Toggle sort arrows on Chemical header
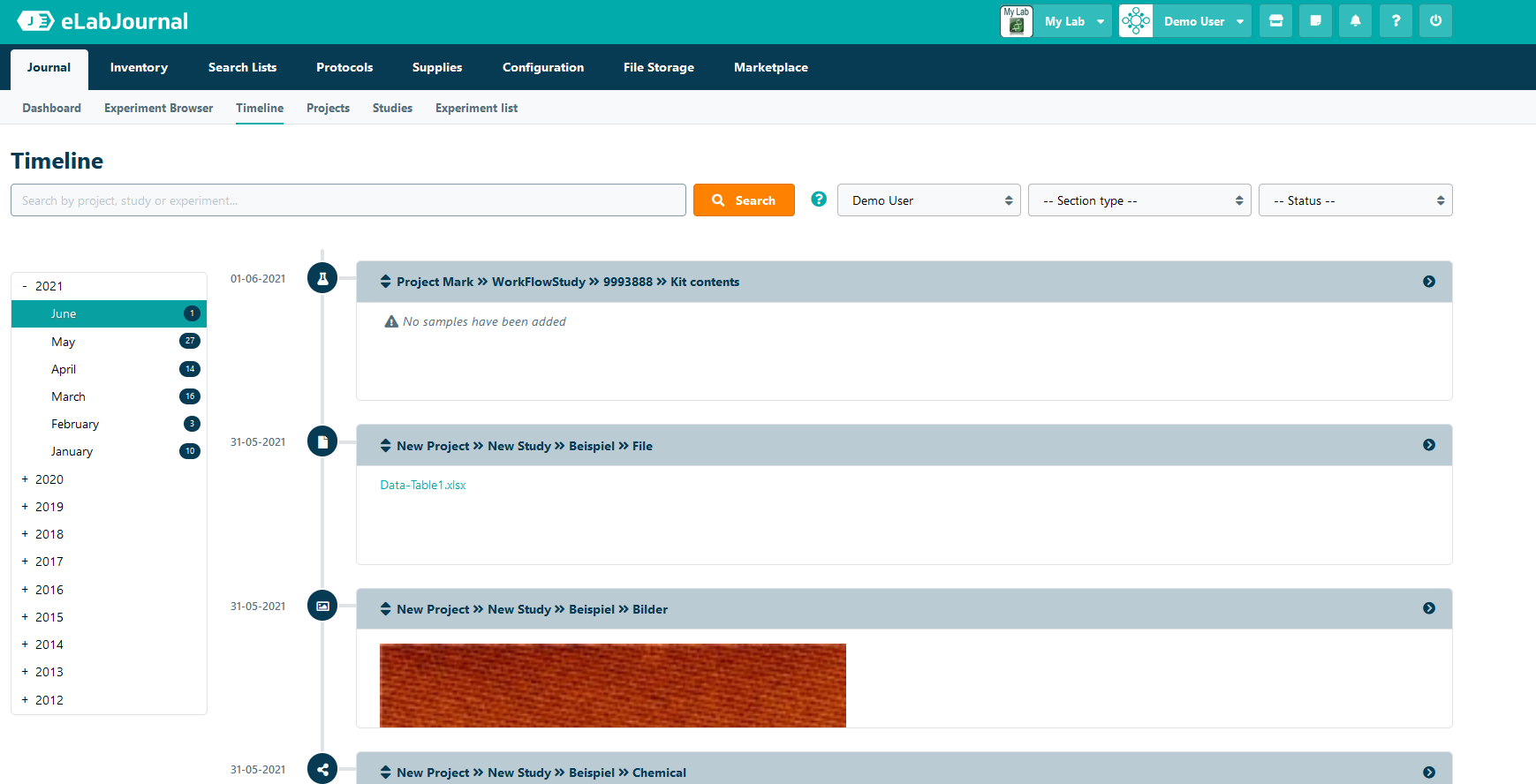This screenshot has width=1536, height=784. click(385, 773)
